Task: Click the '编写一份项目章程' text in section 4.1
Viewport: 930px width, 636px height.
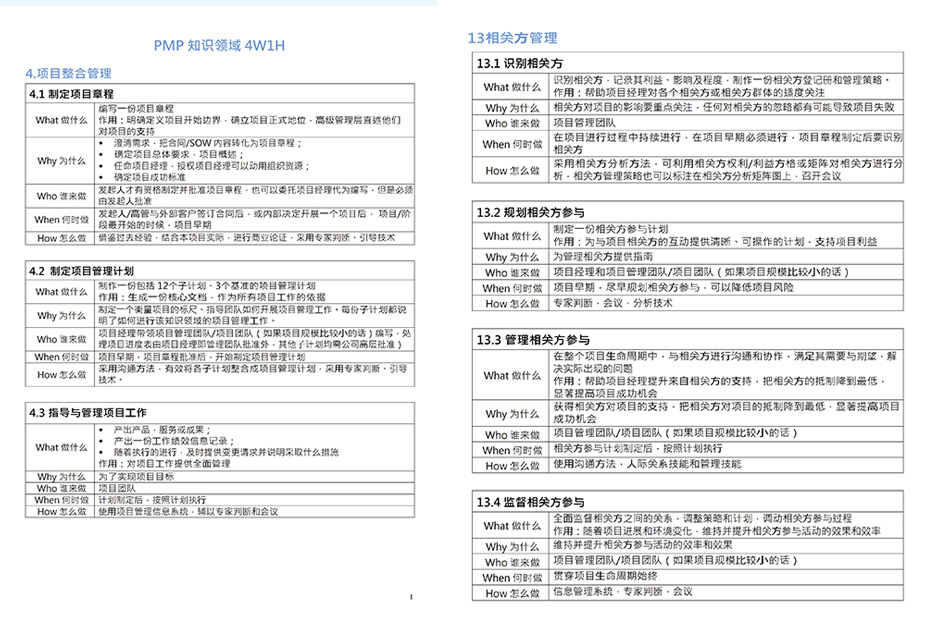Action: coord(136,108)
